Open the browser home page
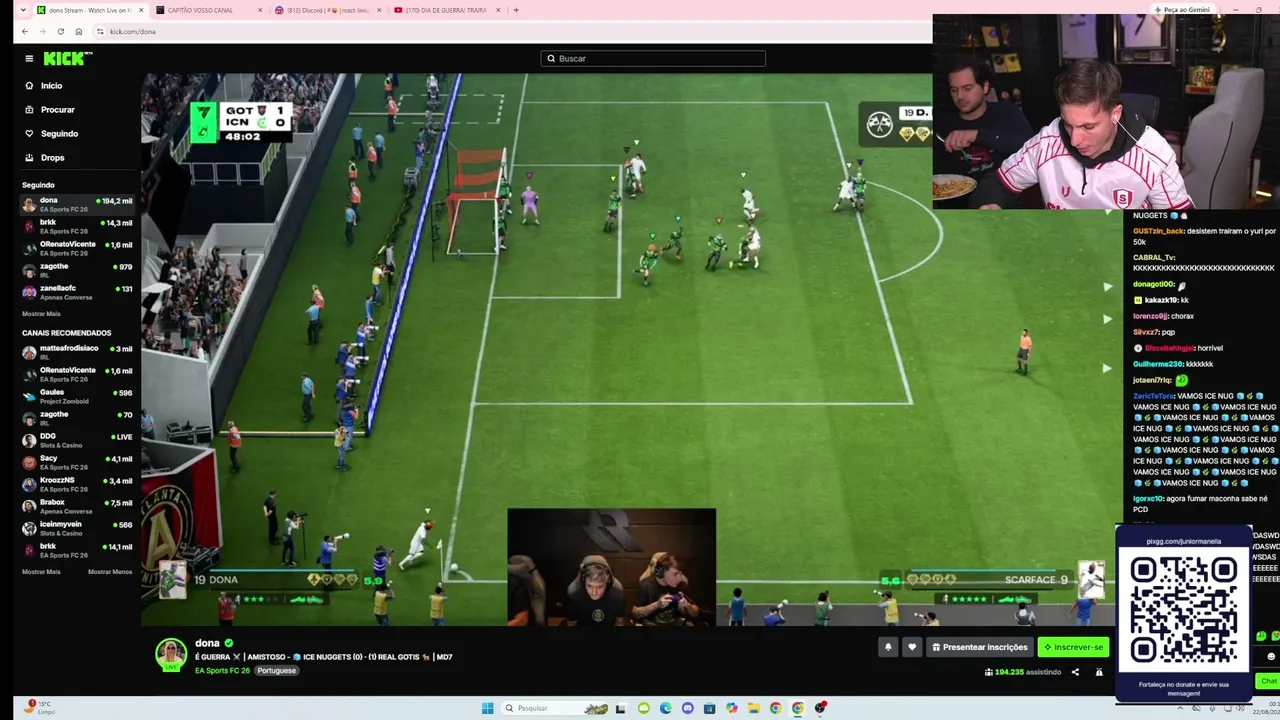Screen dimensions: 1280x720 point(79,31)
